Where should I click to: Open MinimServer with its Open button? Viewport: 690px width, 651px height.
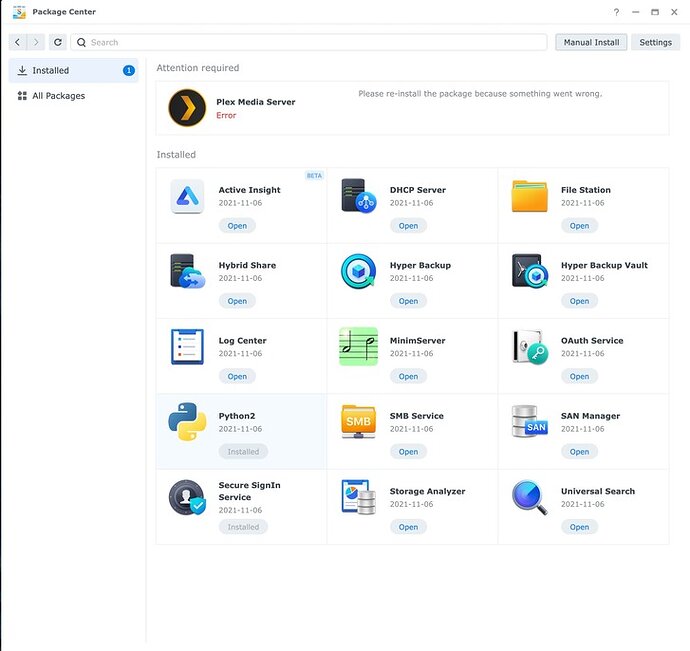click(x=408, y=376)
